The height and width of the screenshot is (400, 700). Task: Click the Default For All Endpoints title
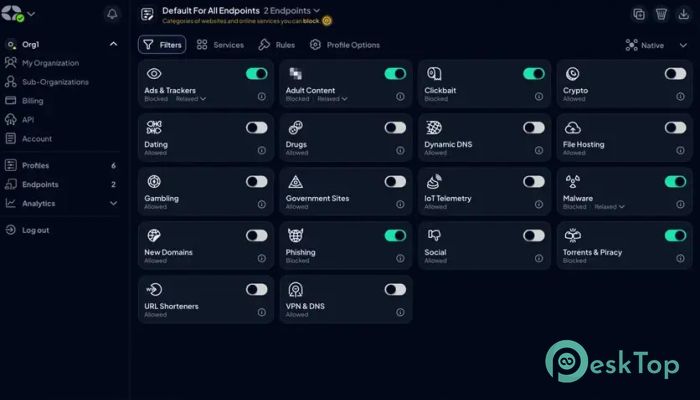point(211,10)
